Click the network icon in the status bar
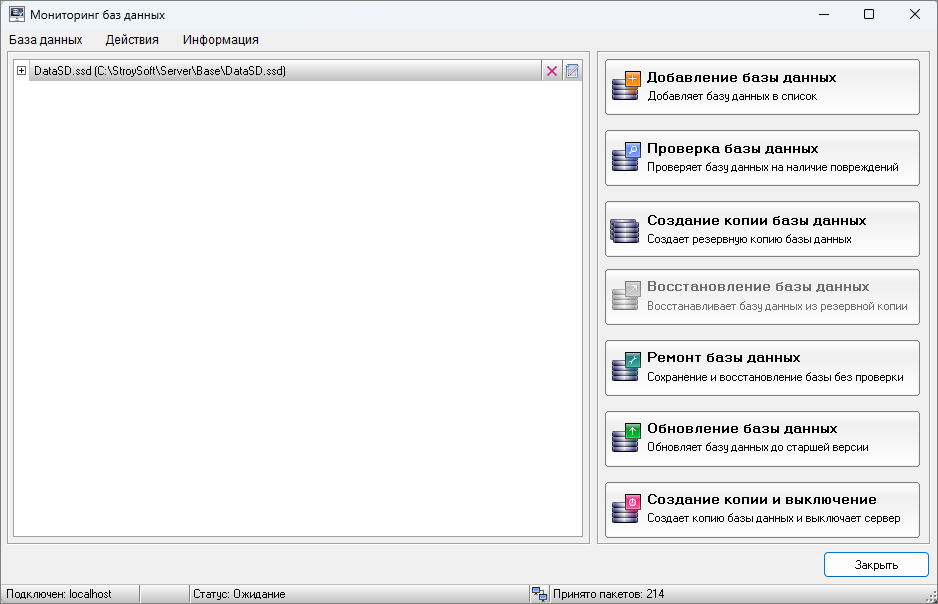The height and width of the screenshot is (604, 938). 539,594
